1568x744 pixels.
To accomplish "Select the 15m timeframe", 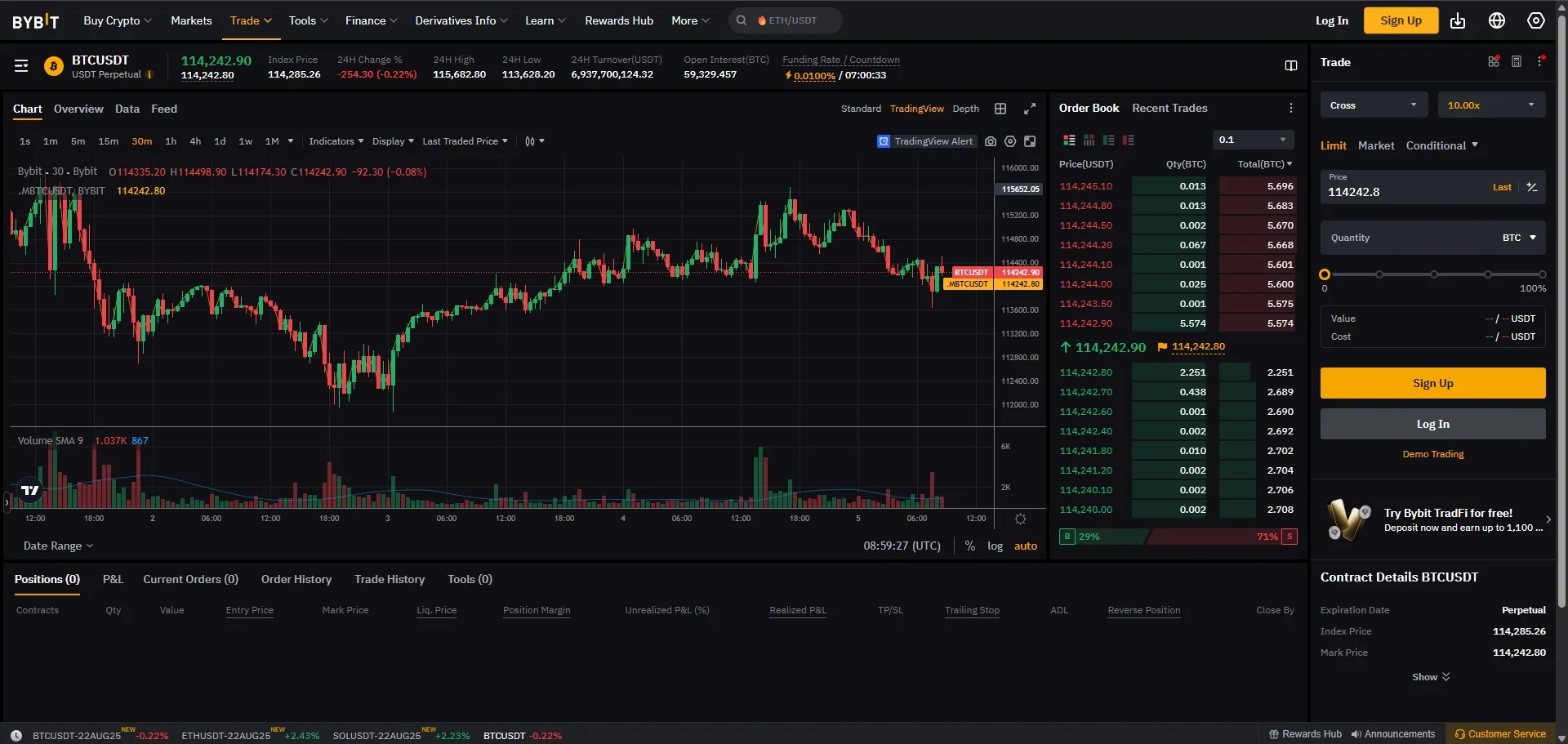I will tap(108, 141).
